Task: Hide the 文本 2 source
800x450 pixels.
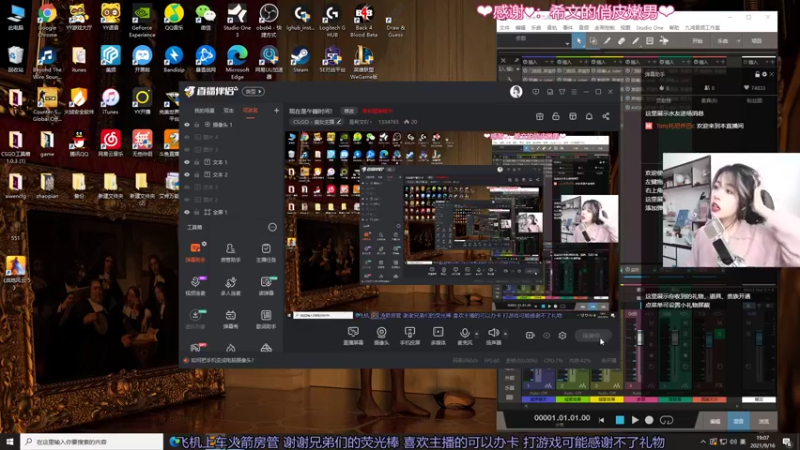Action: pos(187,174)
